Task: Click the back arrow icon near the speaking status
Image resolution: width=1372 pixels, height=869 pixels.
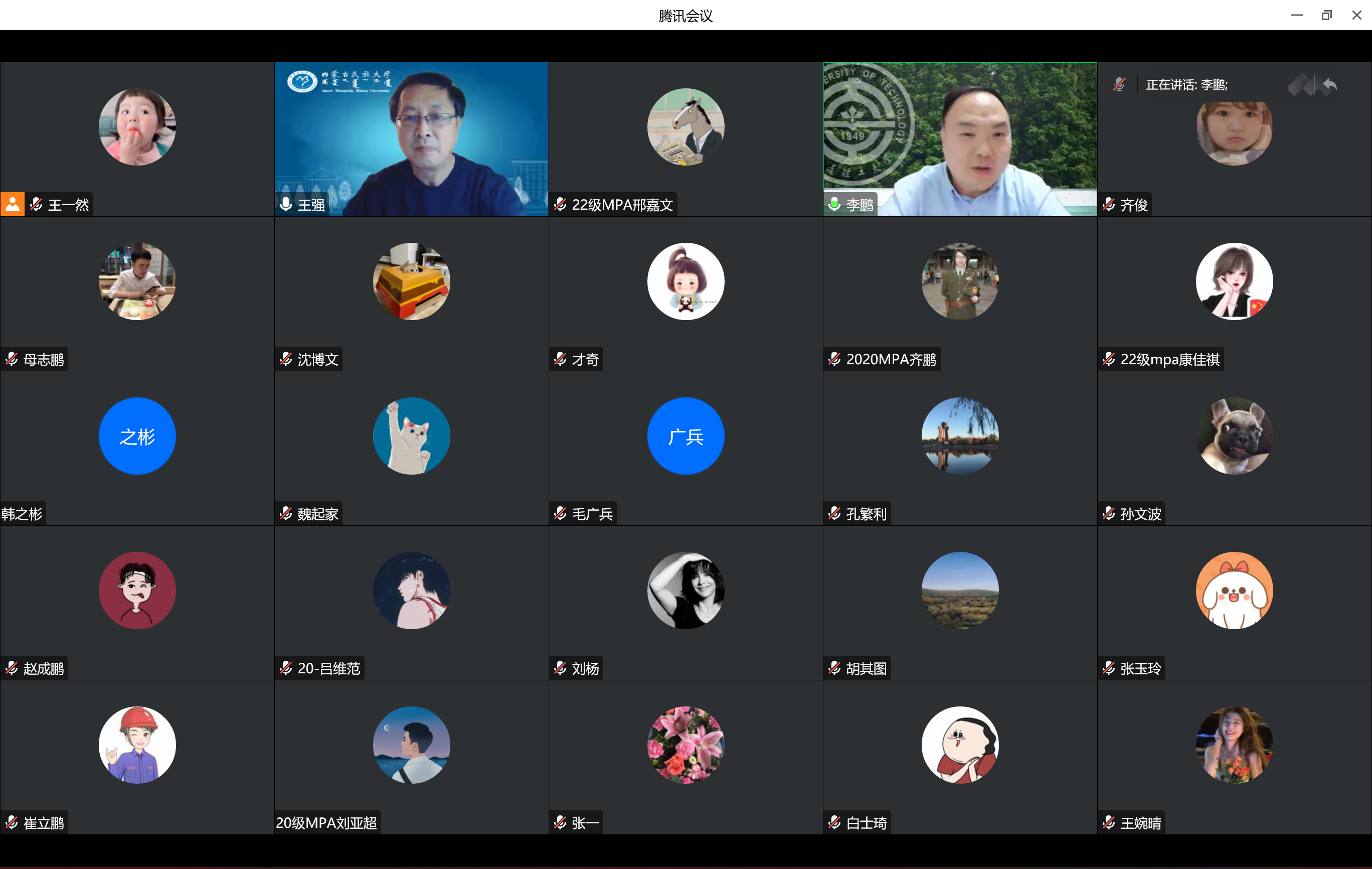Action: click(x=1330, y=85)
